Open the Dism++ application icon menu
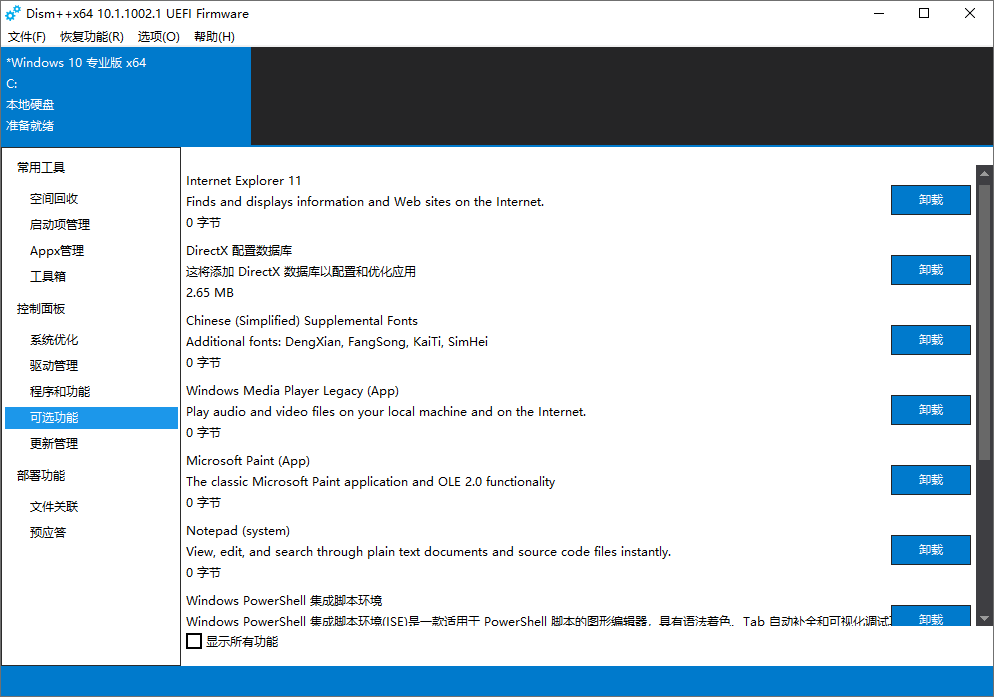994x697 pixels. 12,14
